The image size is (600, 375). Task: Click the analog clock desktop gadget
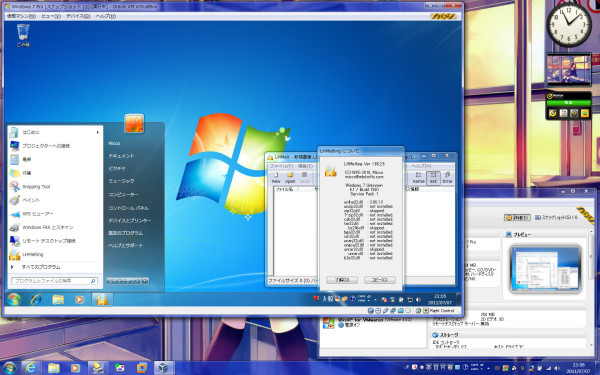click(569, 25)
